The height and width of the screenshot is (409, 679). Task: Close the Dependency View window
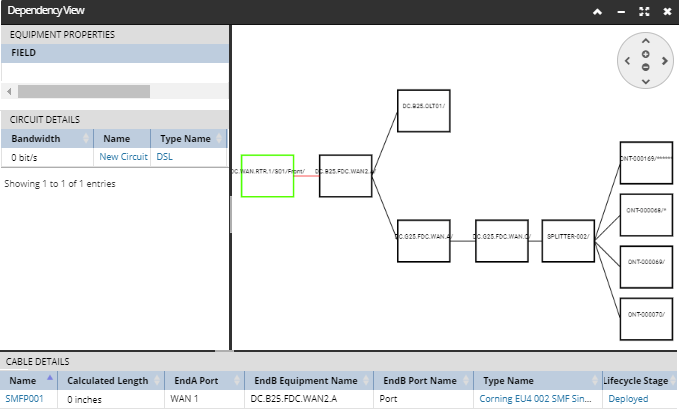[667, 12]
